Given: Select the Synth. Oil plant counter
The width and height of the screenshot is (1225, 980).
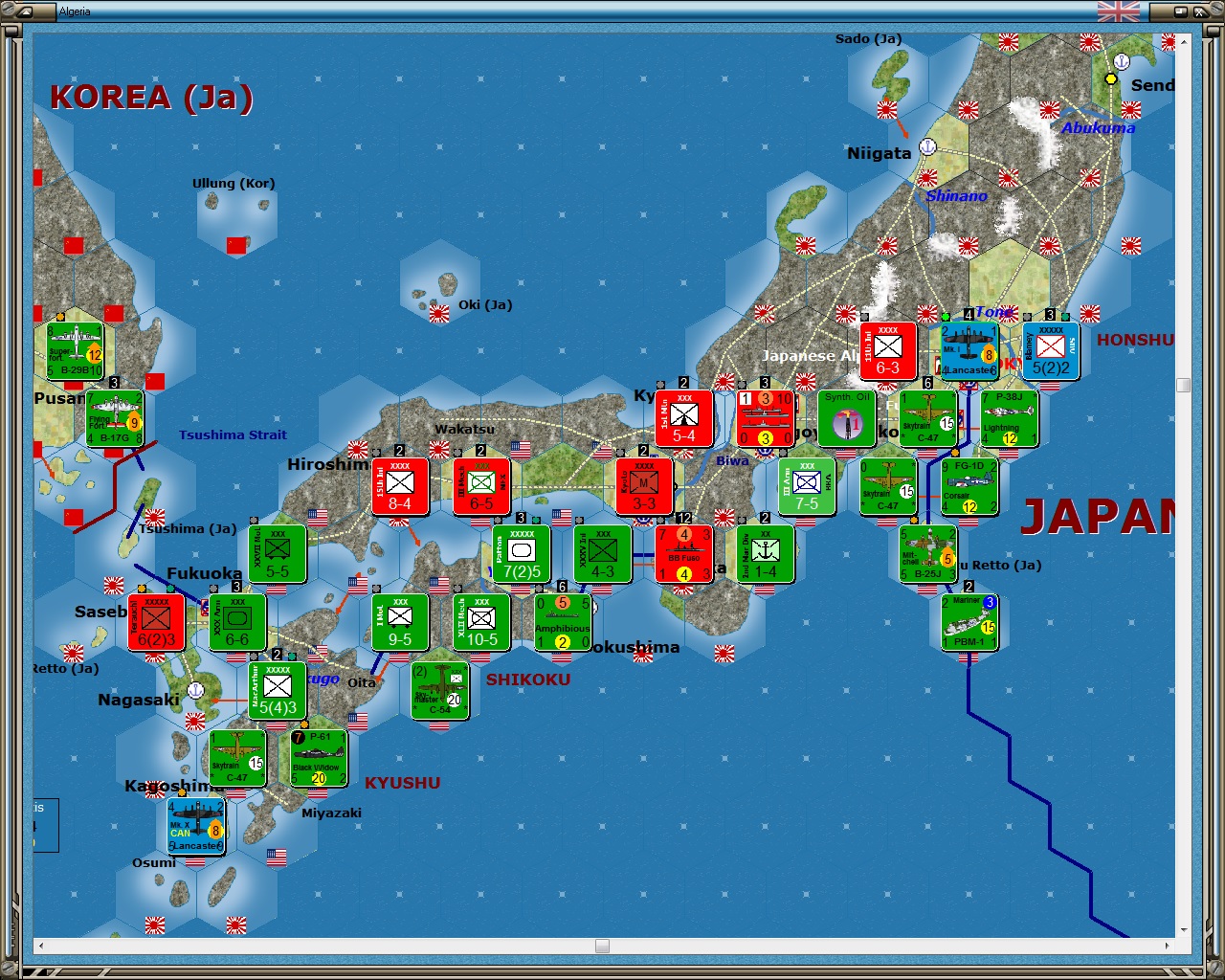Looking at the screenshot, I should click(847, 418).
